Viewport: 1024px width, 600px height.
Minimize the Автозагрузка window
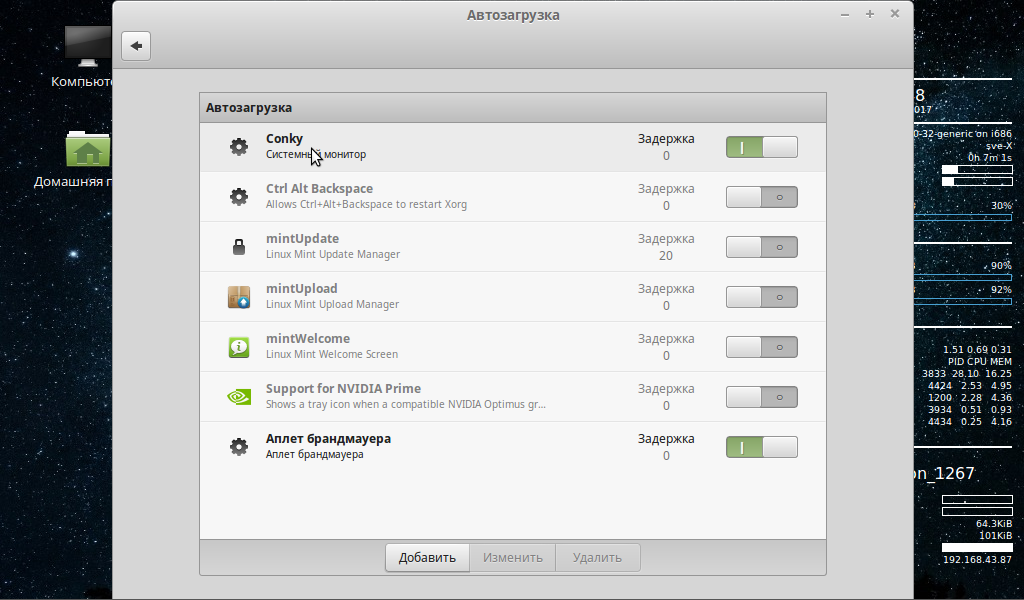coord(845,14)
